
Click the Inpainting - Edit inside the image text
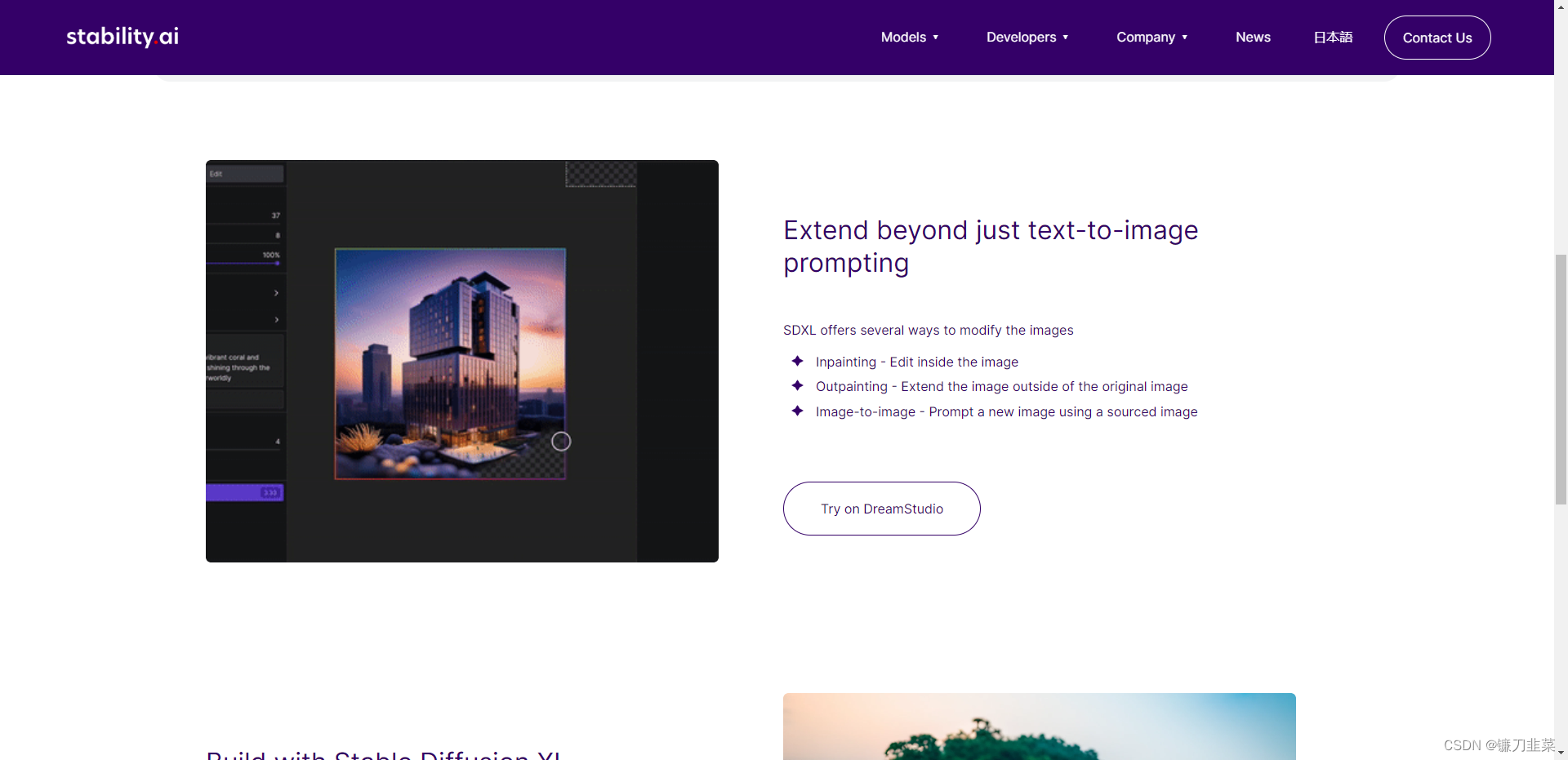917,362
